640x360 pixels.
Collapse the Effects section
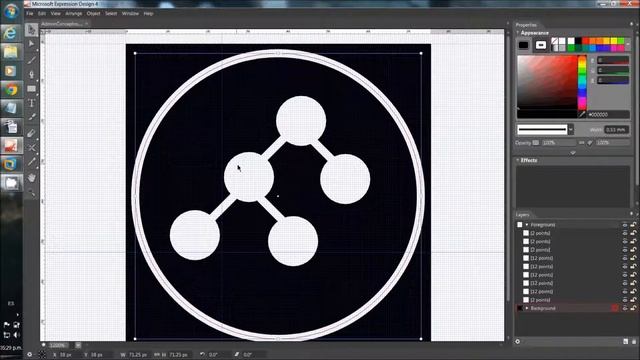point(518,160)
